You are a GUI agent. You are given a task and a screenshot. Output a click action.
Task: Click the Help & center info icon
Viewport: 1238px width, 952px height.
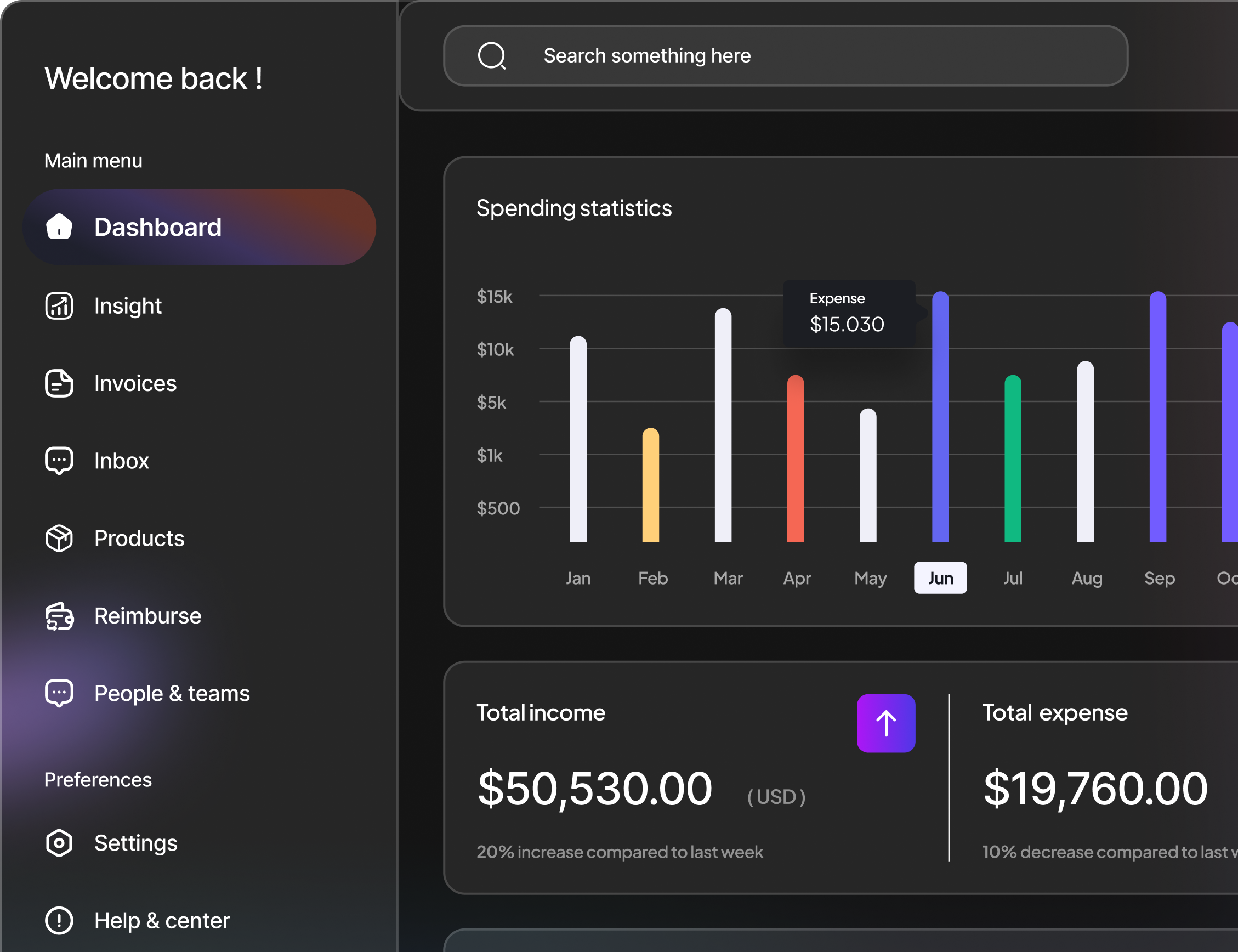(x=58, y=920)
